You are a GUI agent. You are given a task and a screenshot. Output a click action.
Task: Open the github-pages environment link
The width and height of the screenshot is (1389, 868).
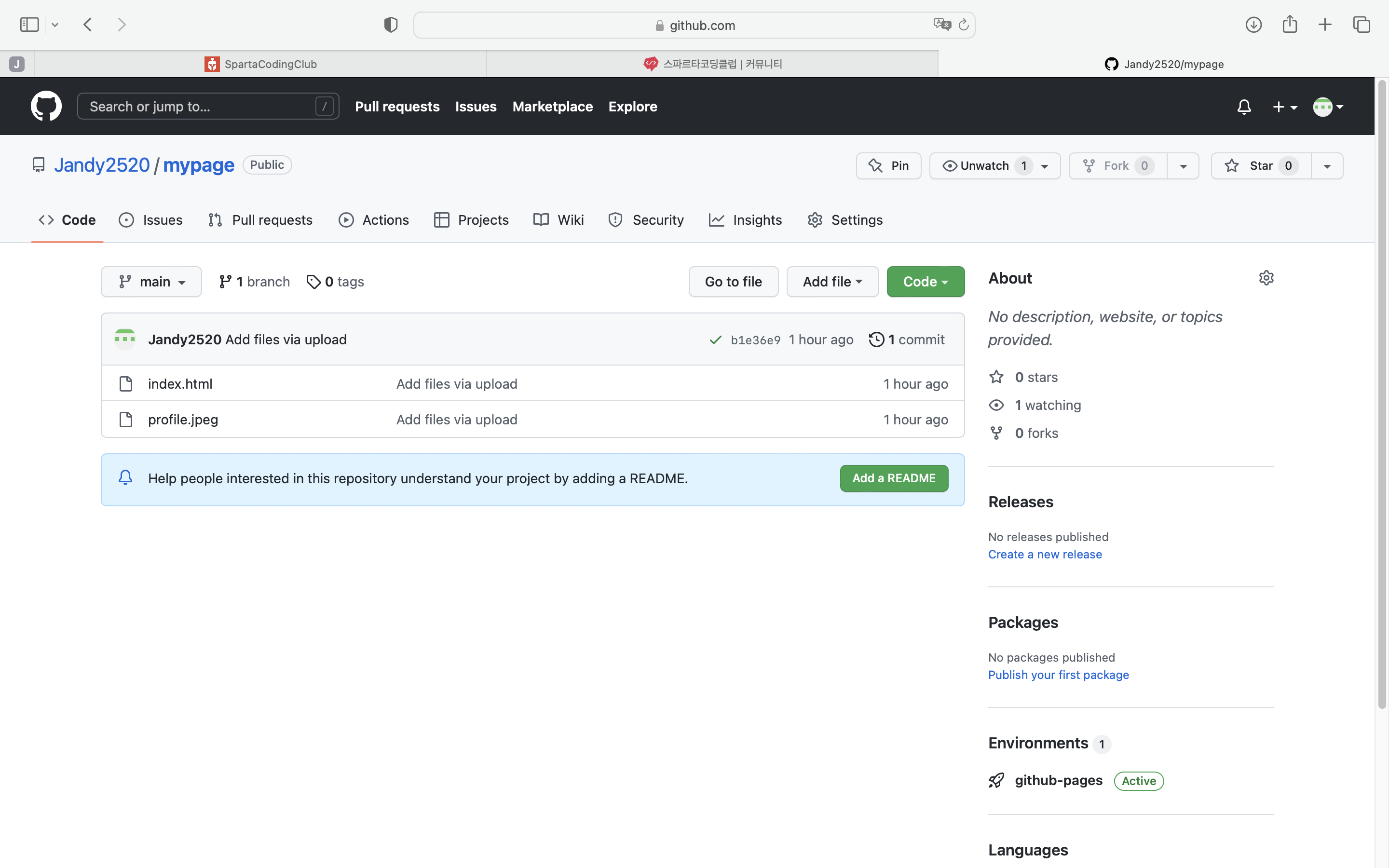point(1059,781)
